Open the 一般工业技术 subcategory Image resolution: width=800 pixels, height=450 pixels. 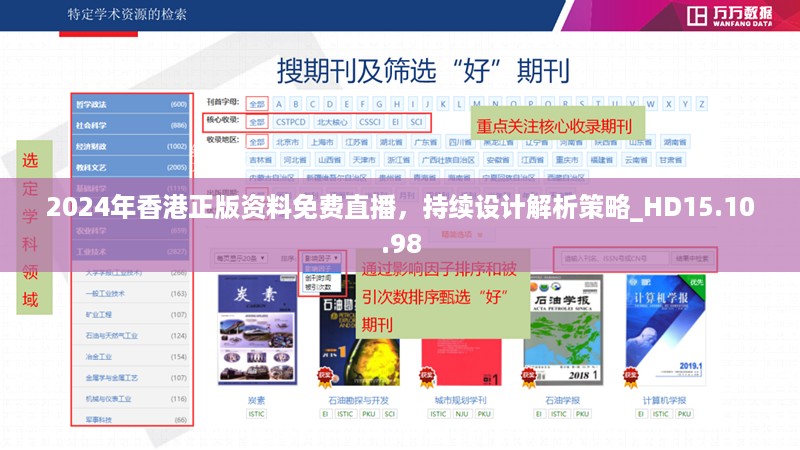pyautogui.click(x=105, y=293)
